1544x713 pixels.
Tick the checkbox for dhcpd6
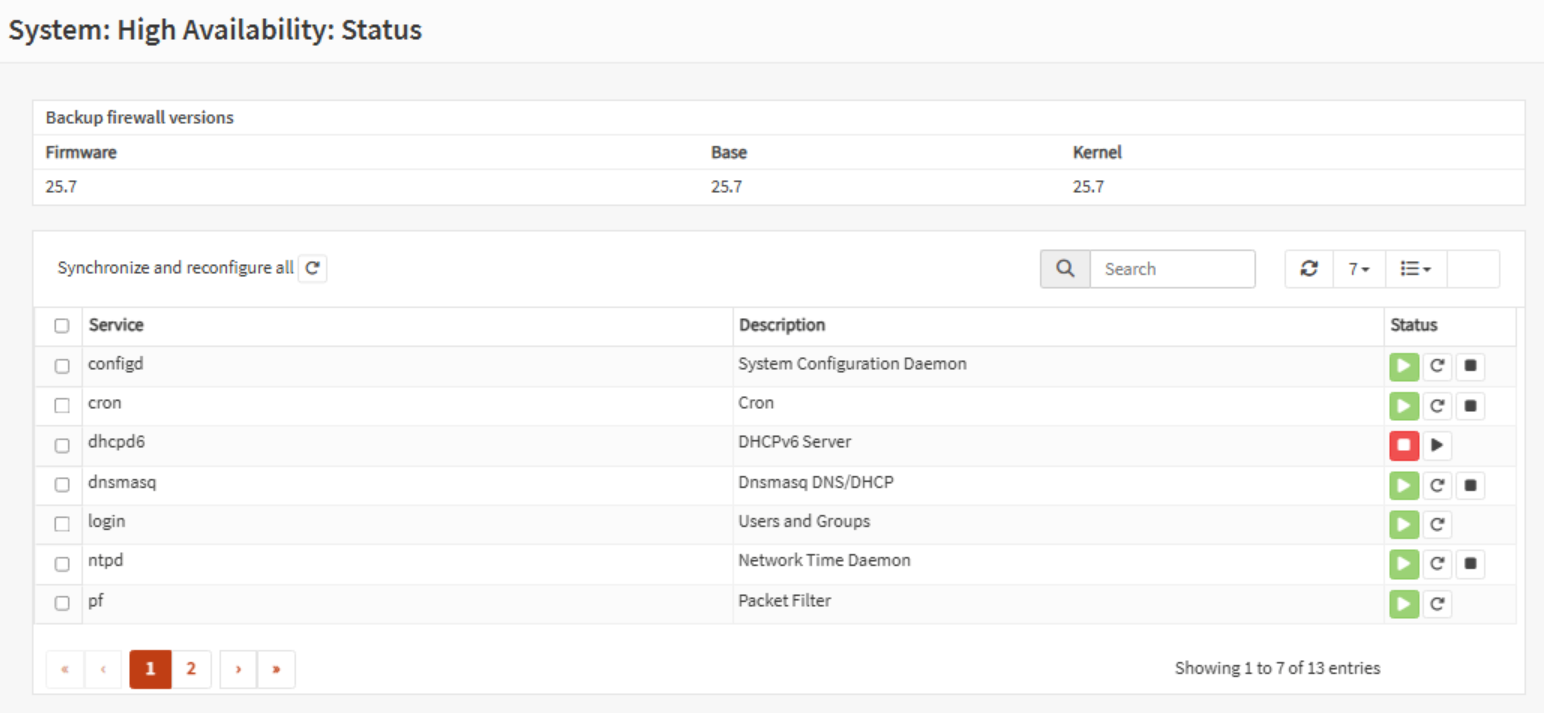tap(62, 446)
